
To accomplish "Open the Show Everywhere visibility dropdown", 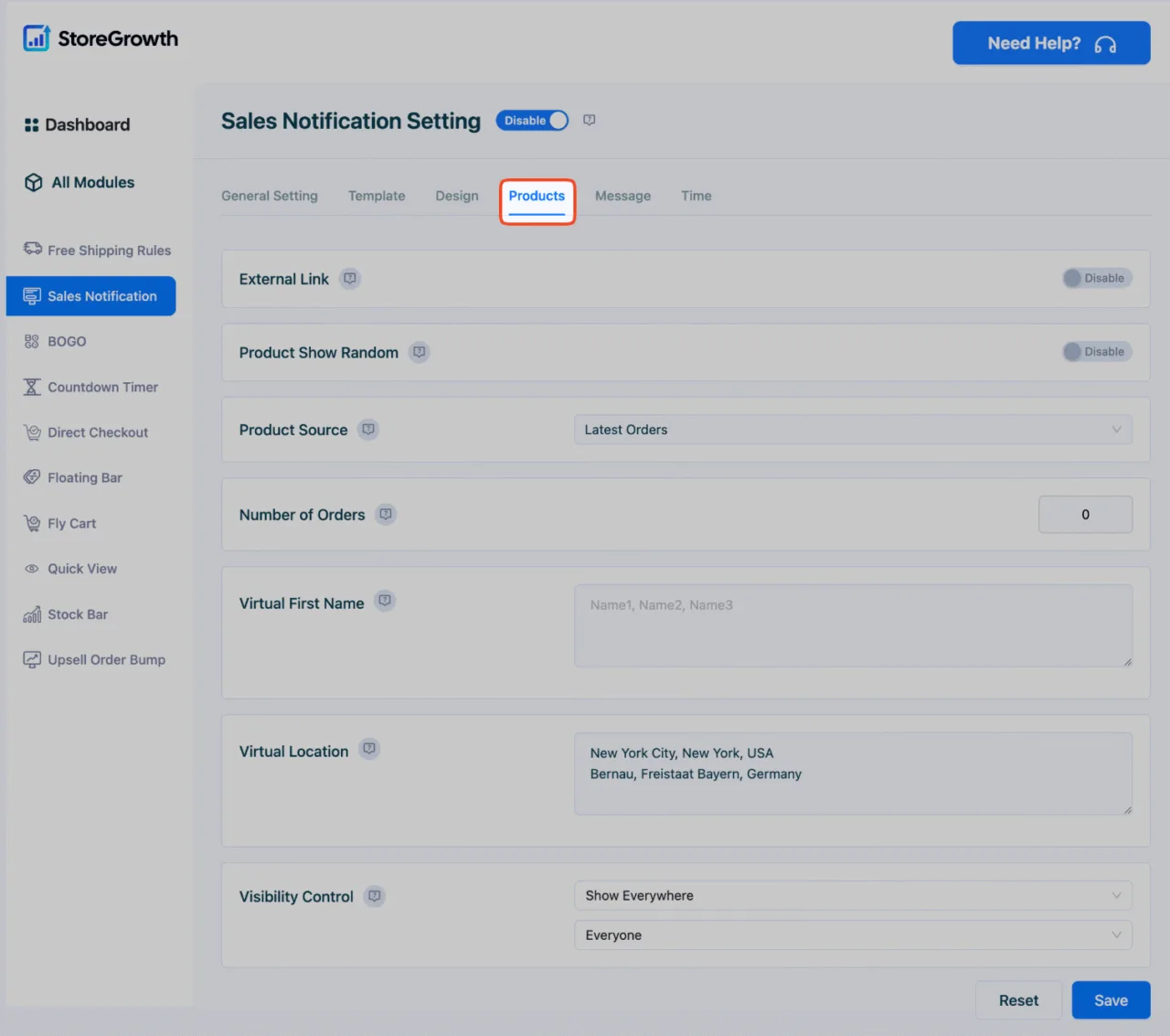I will (x=853, y=896).
